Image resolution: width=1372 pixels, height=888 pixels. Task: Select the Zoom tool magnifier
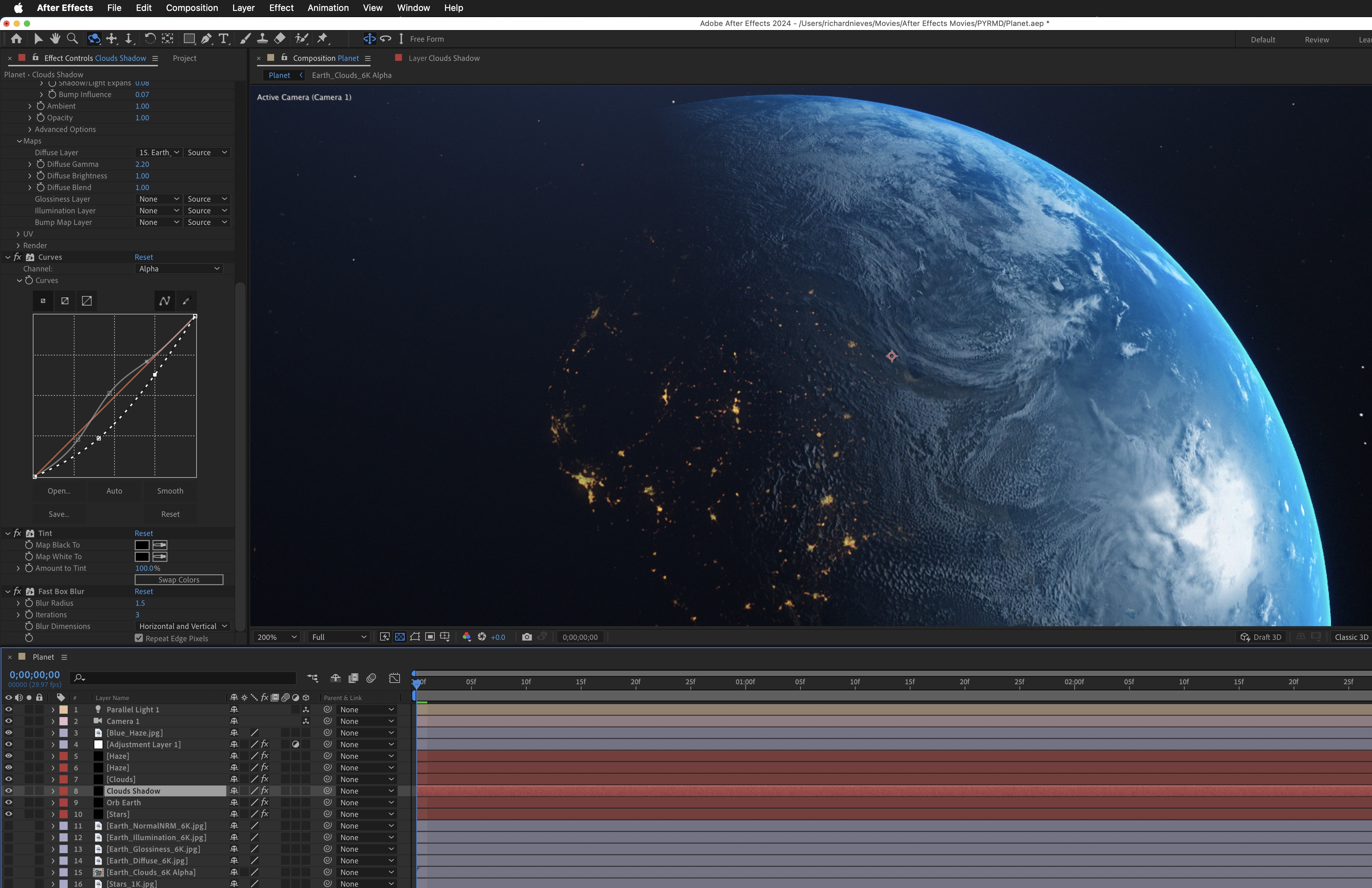(x=73, y=39)
